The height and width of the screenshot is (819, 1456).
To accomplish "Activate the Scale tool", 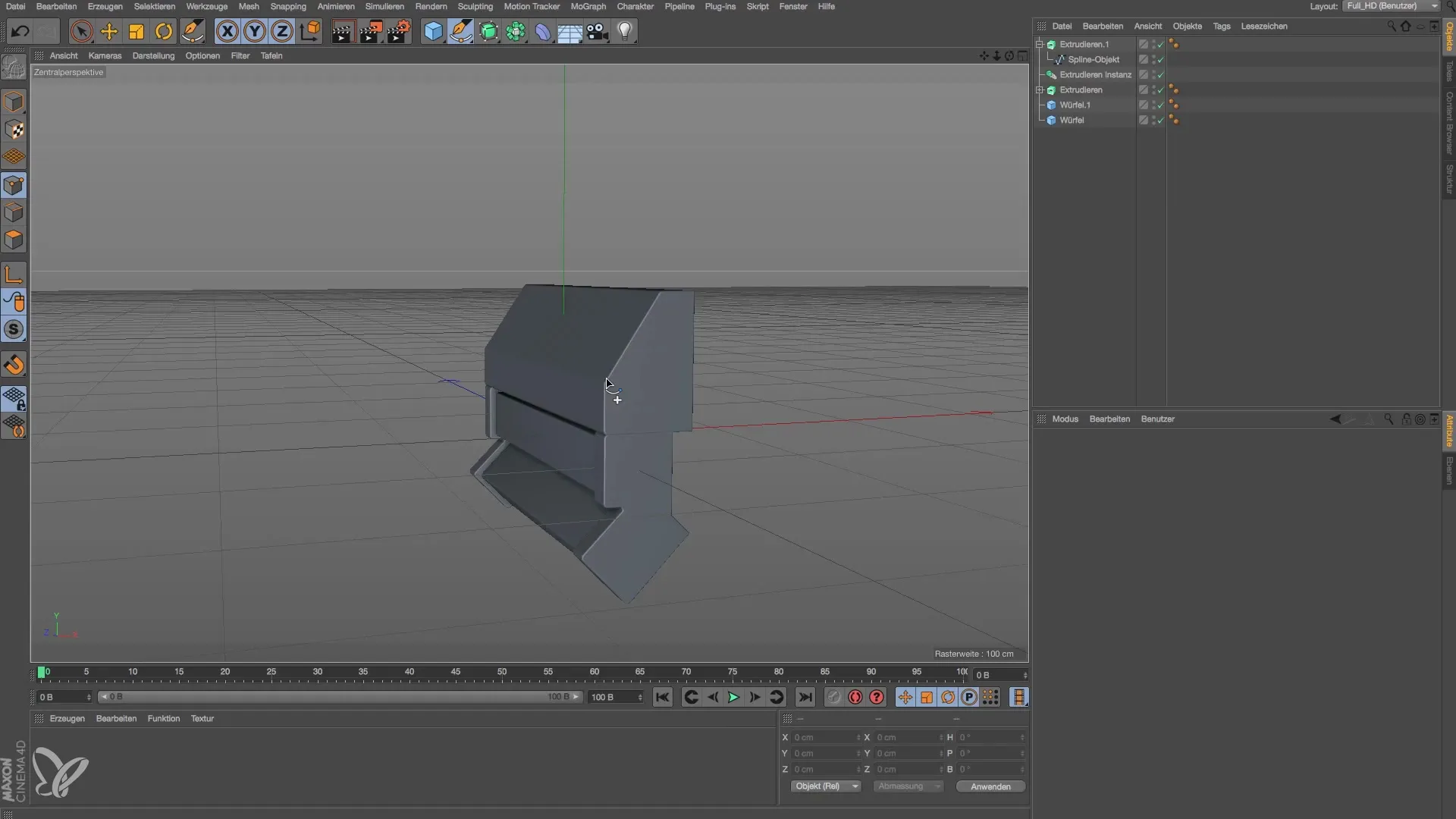I will pyautogui.click(x=136, y=31).
